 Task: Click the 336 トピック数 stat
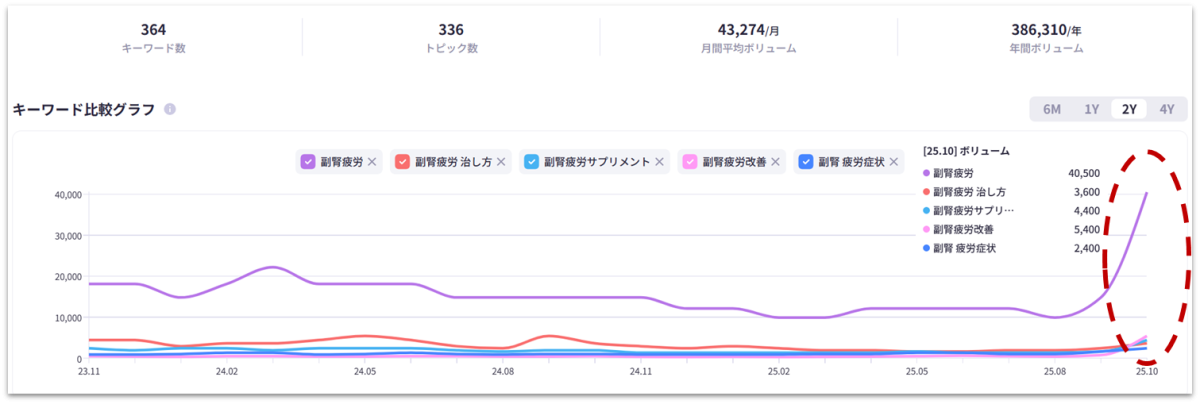[451, 37]
